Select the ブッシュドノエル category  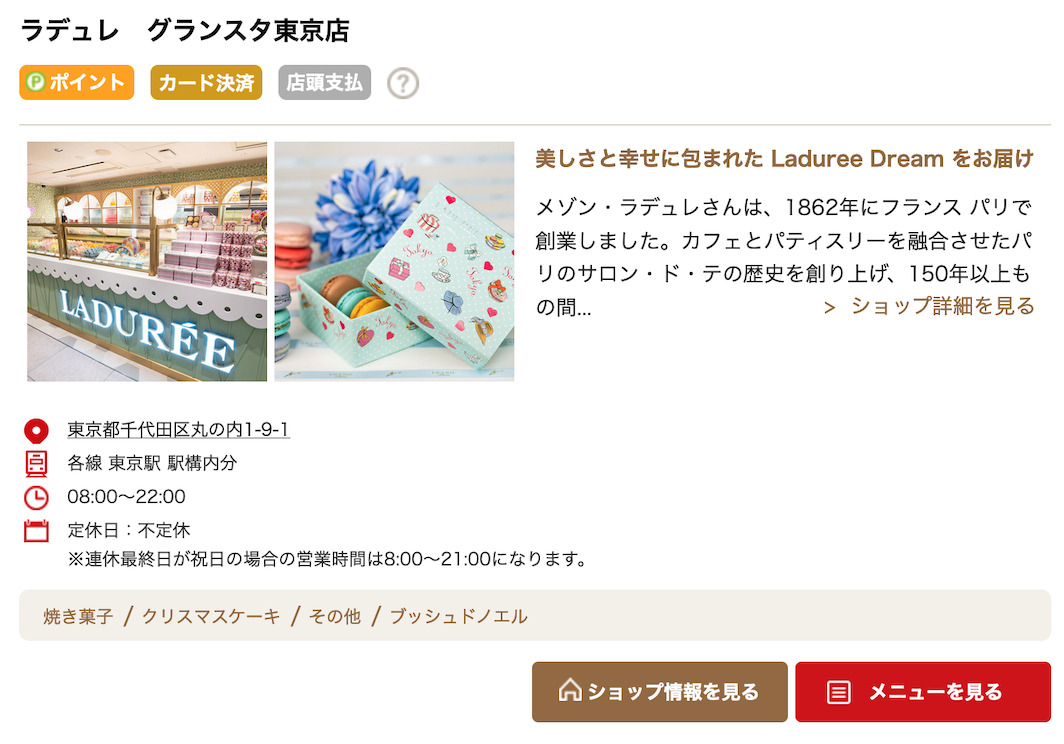click(x=459, y=616)
